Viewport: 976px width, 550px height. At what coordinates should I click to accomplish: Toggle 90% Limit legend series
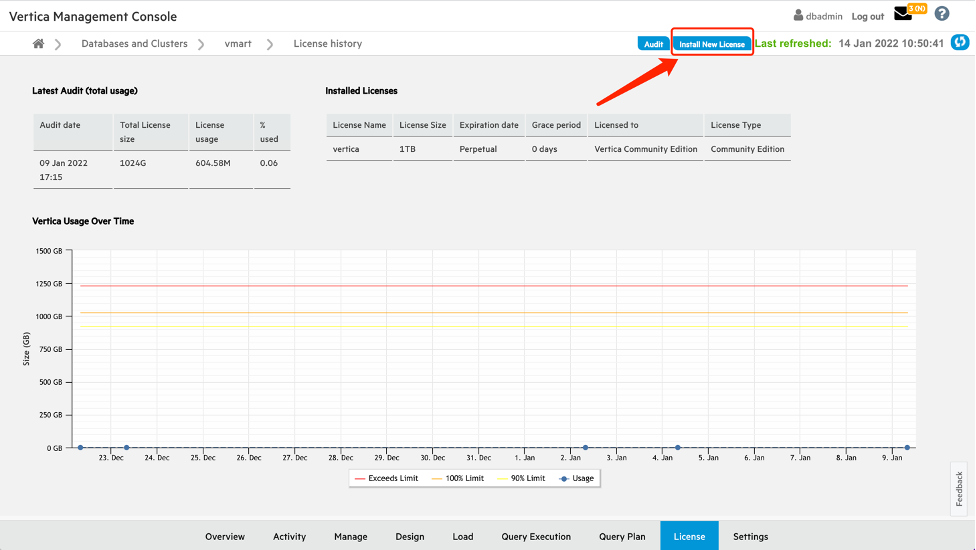coord(521,478)
